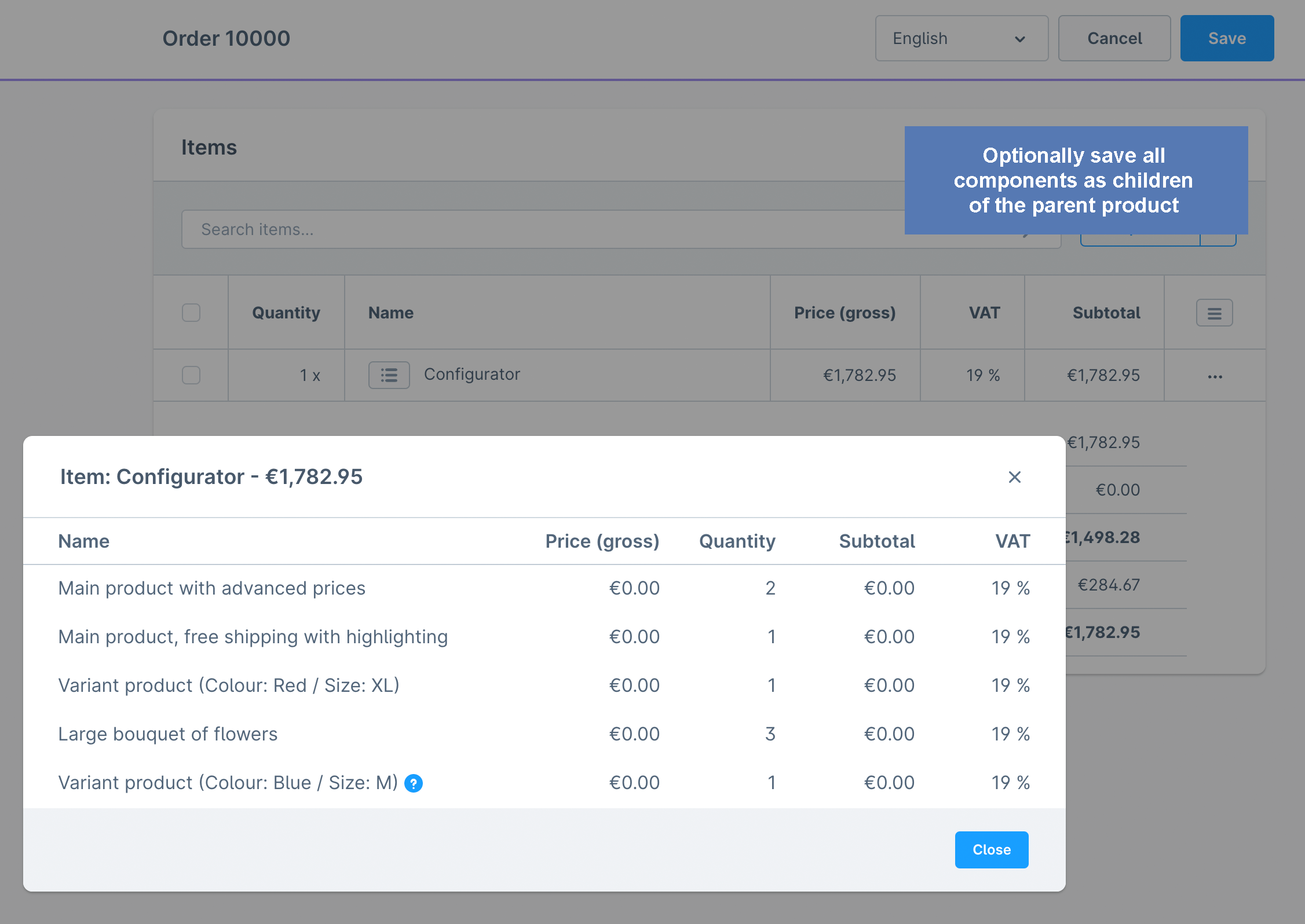
Task: Select 'Main product with advanced prices' row text
Action: coord(212,588)
